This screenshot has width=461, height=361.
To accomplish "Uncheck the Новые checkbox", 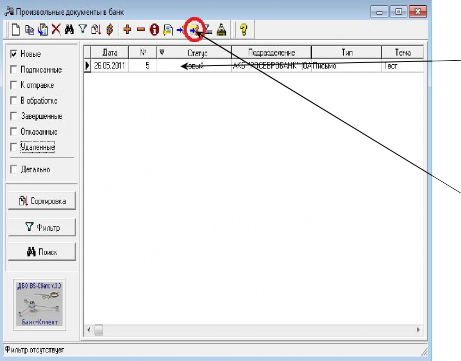I will (13, 54).
